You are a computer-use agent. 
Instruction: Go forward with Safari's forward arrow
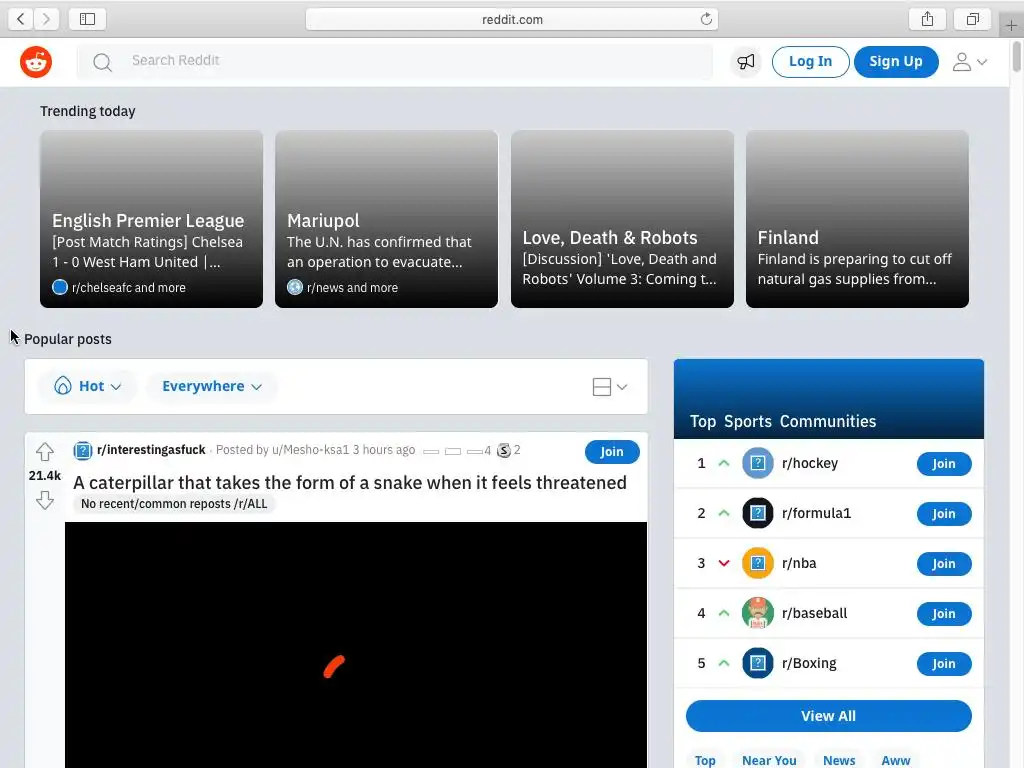(x=46, y=19)
